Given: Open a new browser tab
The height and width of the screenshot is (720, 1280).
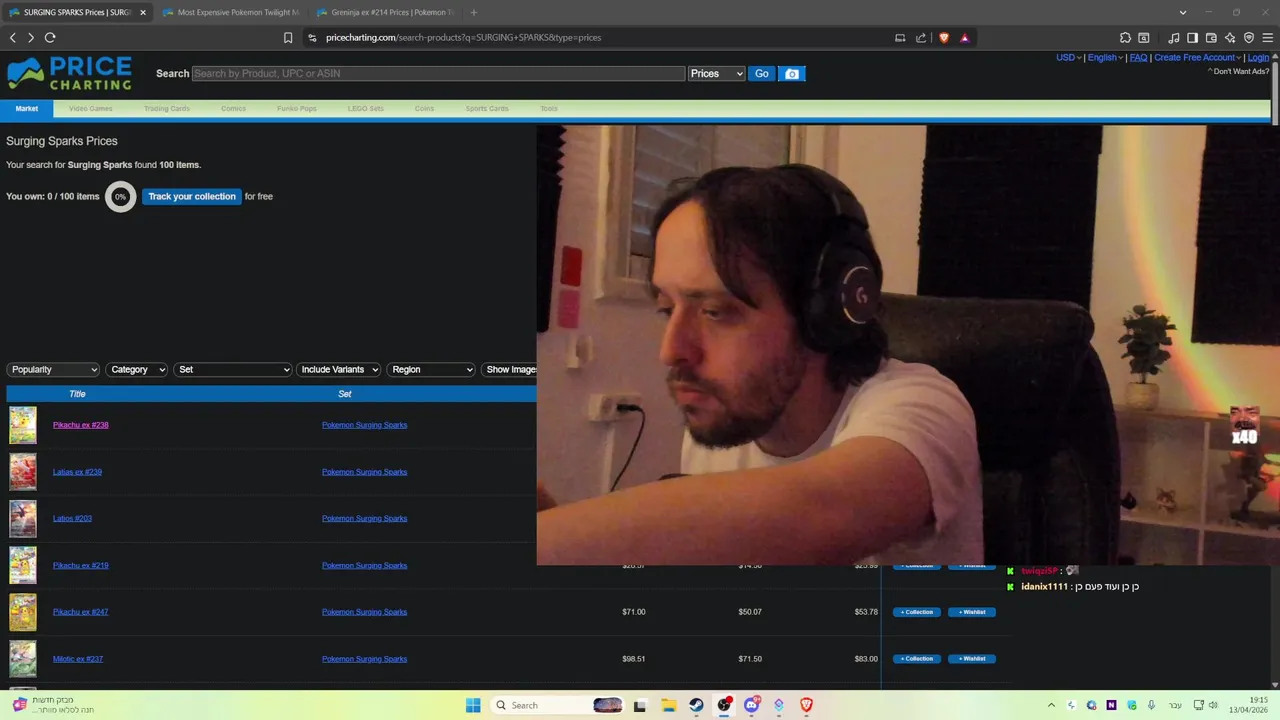Looking at the screenshot, I should pos(473,12).
